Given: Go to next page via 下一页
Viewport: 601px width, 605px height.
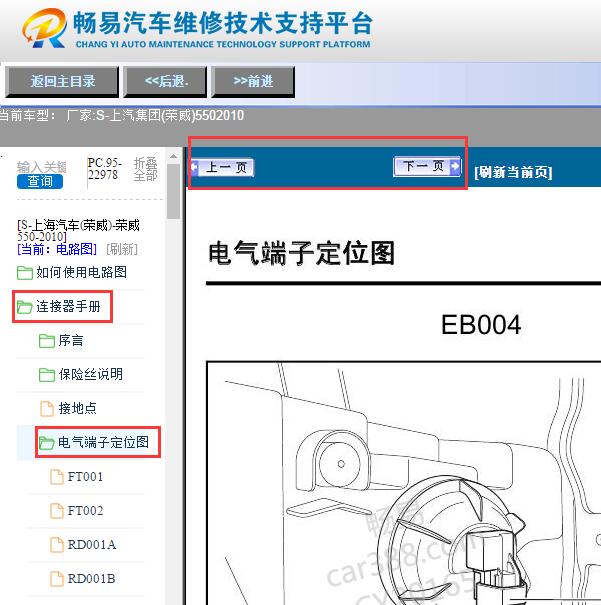Looking at the screenshot, I should click(x=427, y=166).
